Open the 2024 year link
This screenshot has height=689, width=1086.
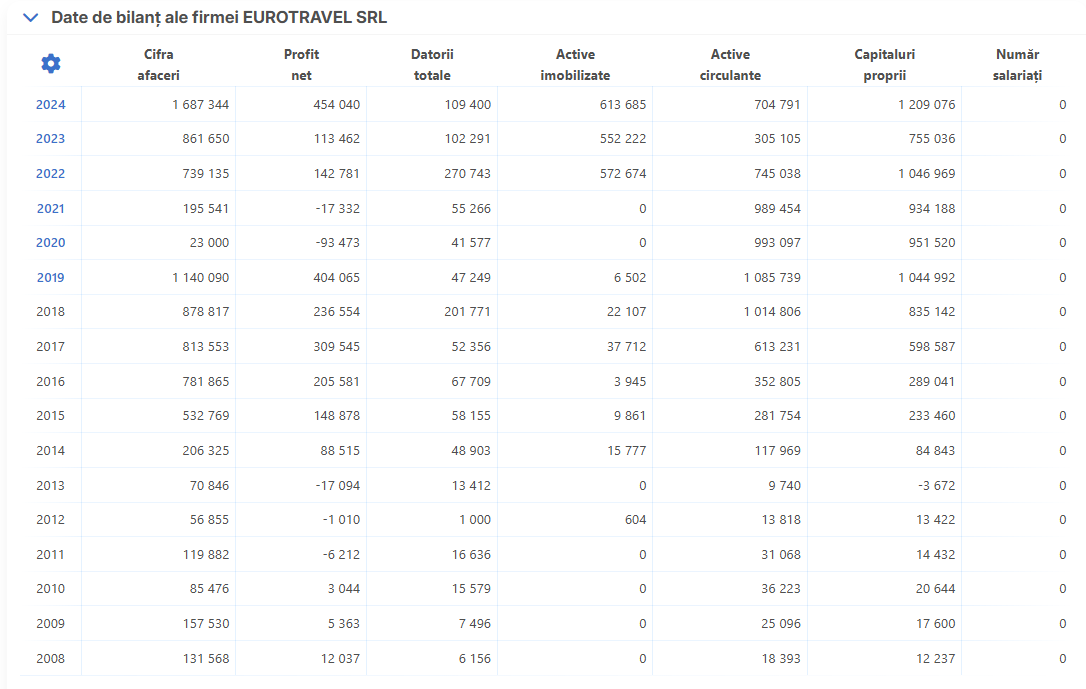pos(51,105)
